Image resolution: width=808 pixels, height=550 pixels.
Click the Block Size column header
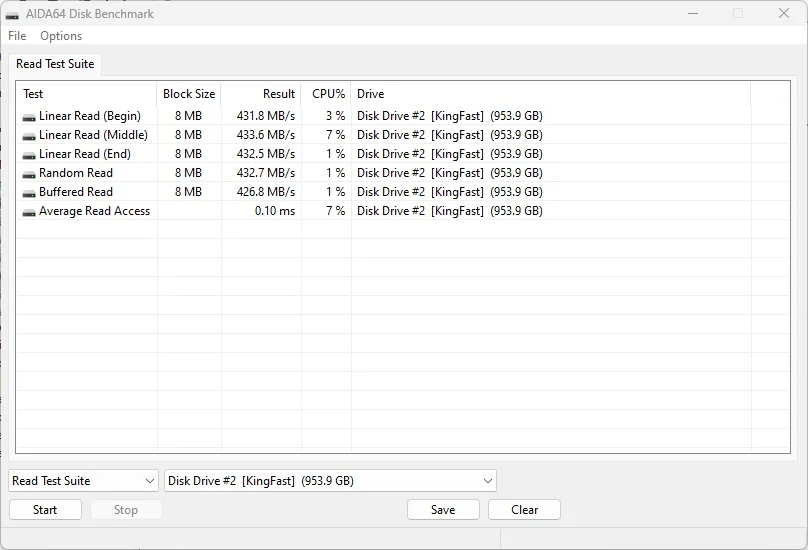point(189,94)
